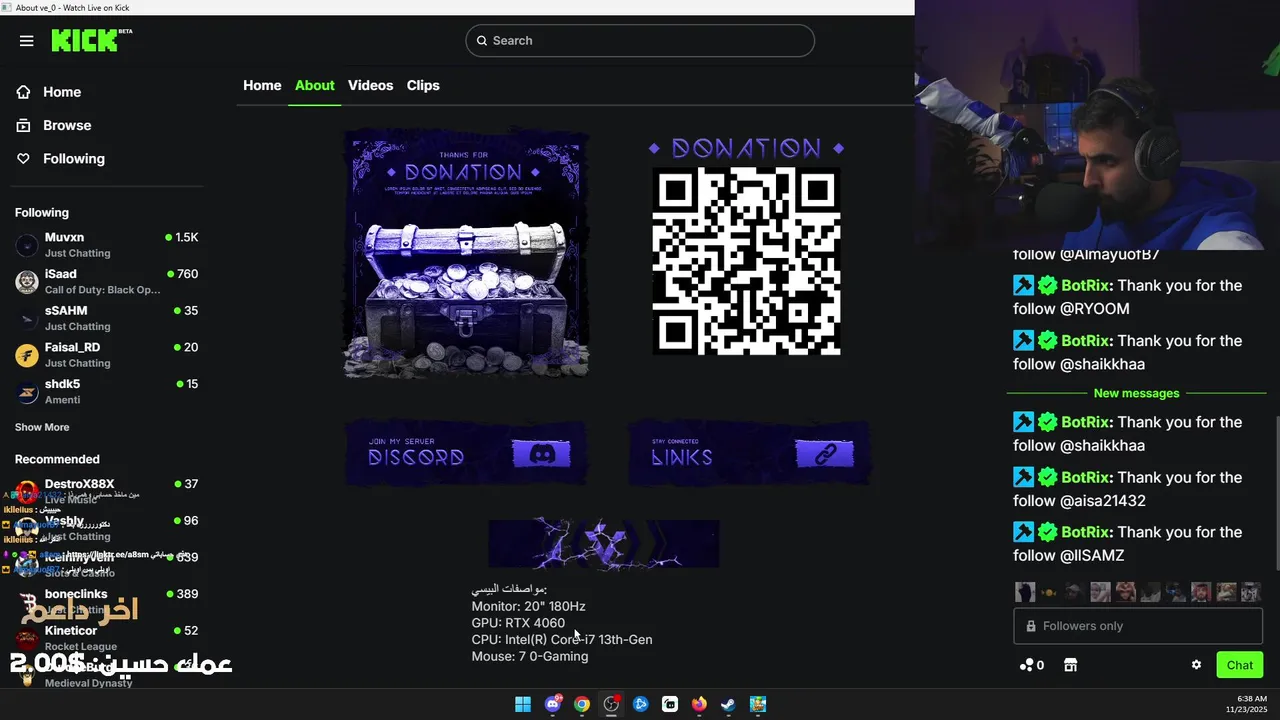
Task: Click verified badge in the @IISAMZ message
Action: pos(1047,532)
